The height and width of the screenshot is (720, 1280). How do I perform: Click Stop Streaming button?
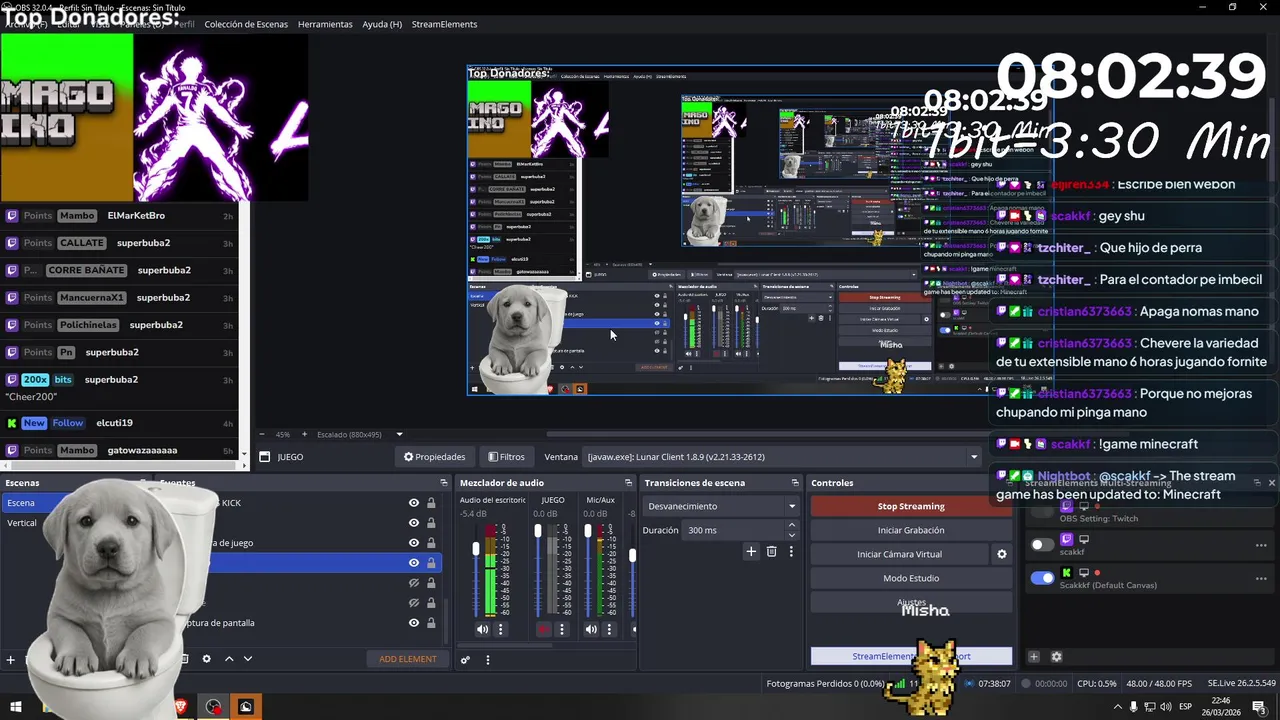(911, 506)
